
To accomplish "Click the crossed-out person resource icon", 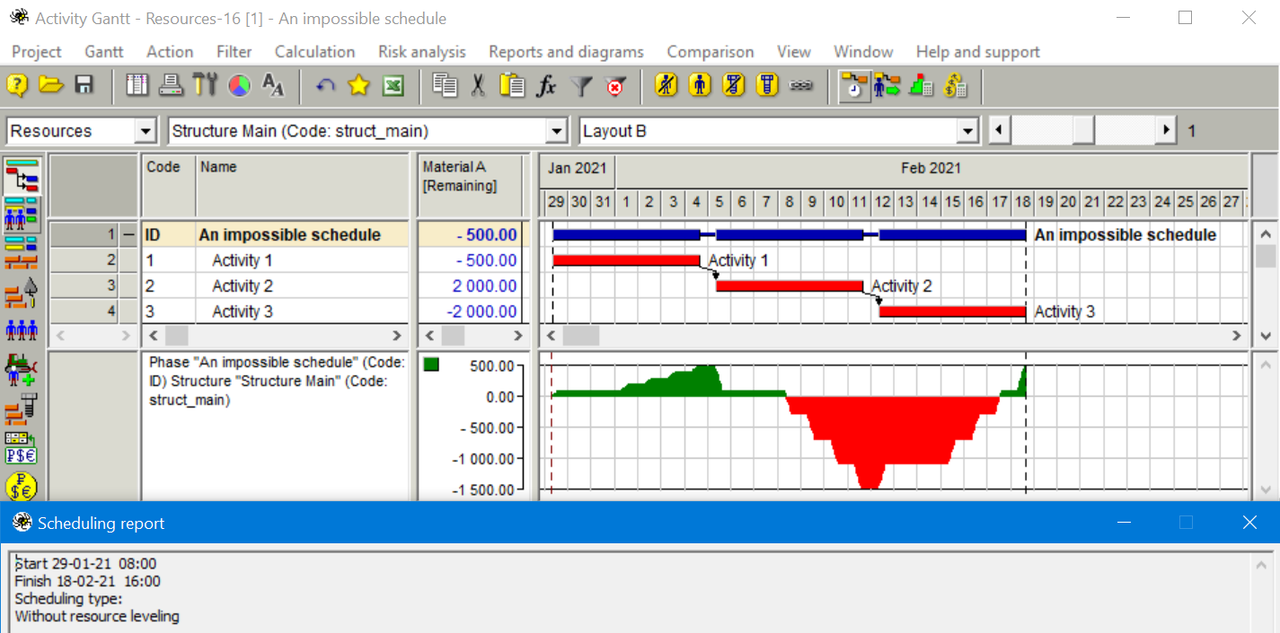I will (667, 86).
